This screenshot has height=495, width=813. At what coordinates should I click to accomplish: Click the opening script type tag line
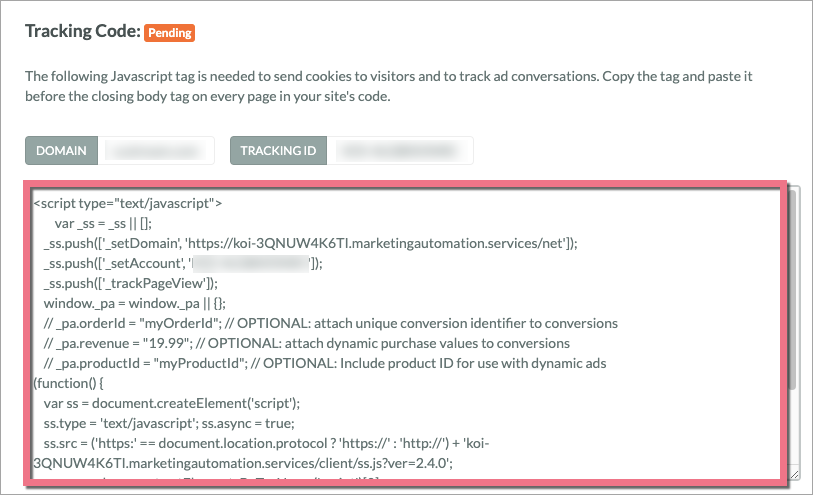(x=127, y=203)
